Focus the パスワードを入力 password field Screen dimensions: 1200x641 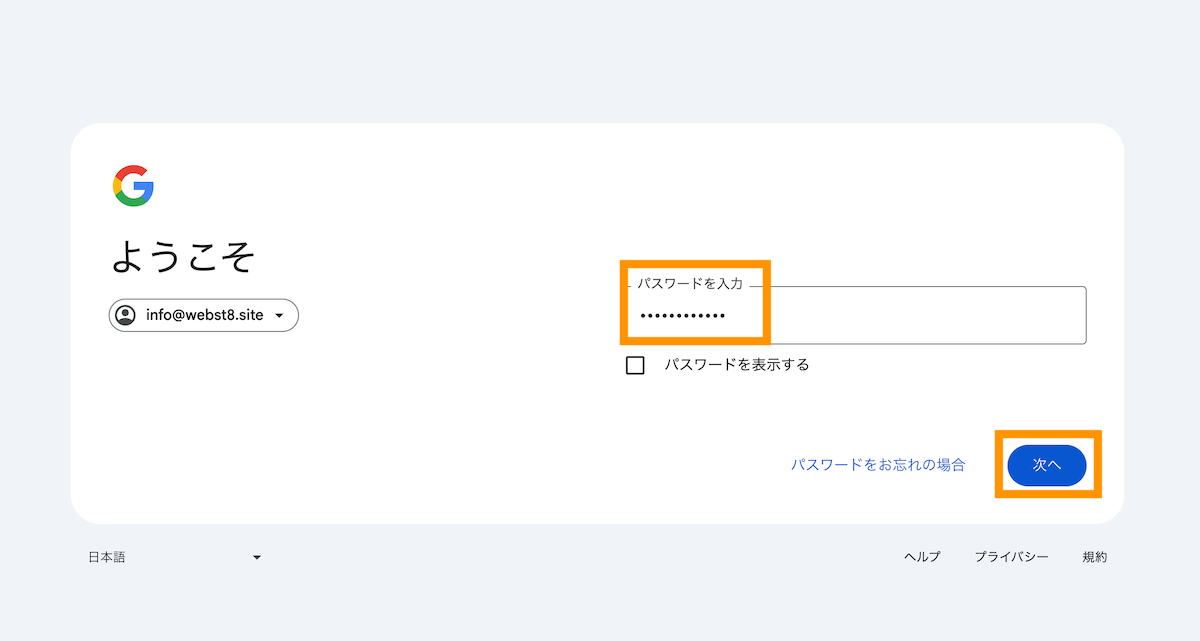(x=856, y=315)
